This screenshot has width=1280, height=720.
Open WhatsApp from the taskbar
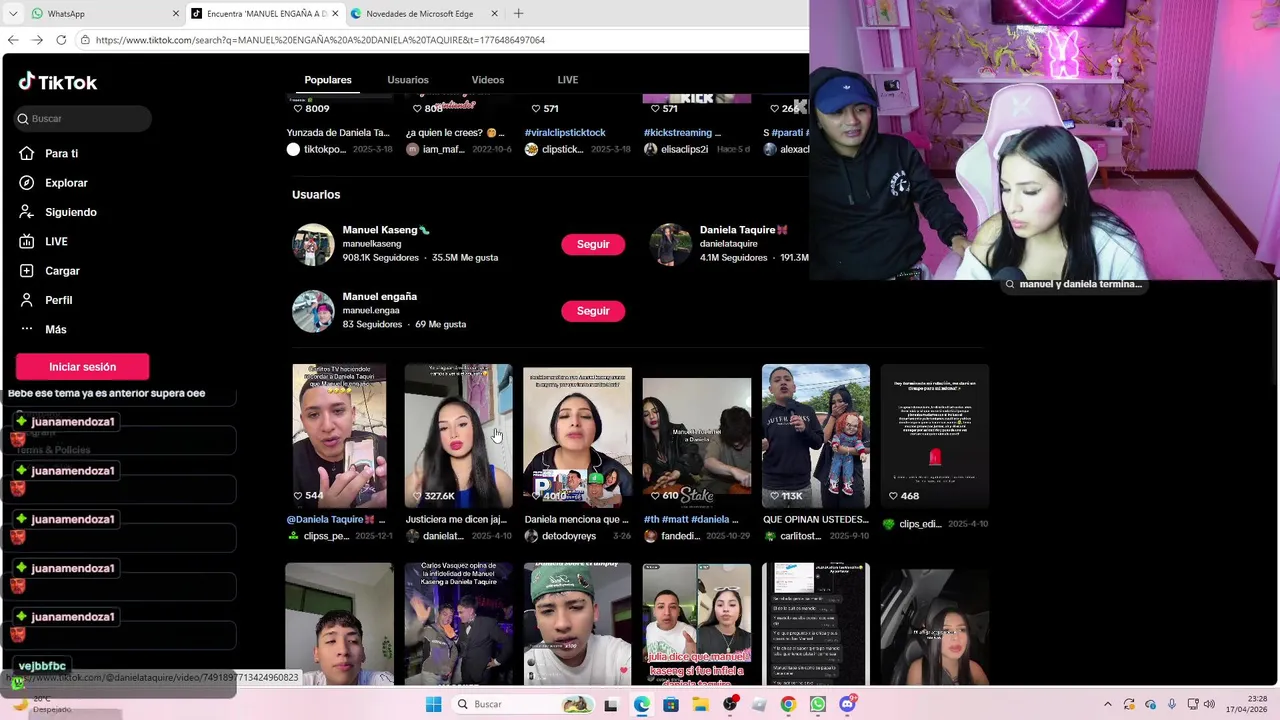[818, 704]
